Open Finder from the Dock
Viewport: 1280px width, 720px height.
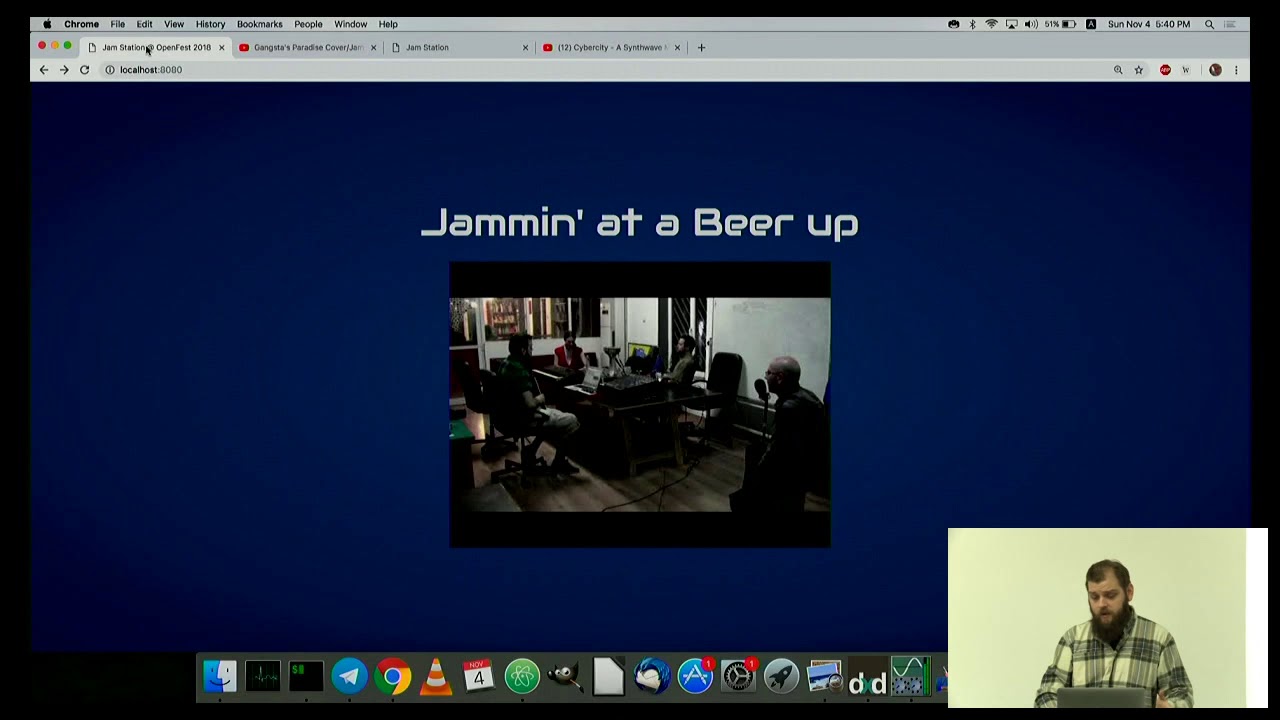point(220,677)
